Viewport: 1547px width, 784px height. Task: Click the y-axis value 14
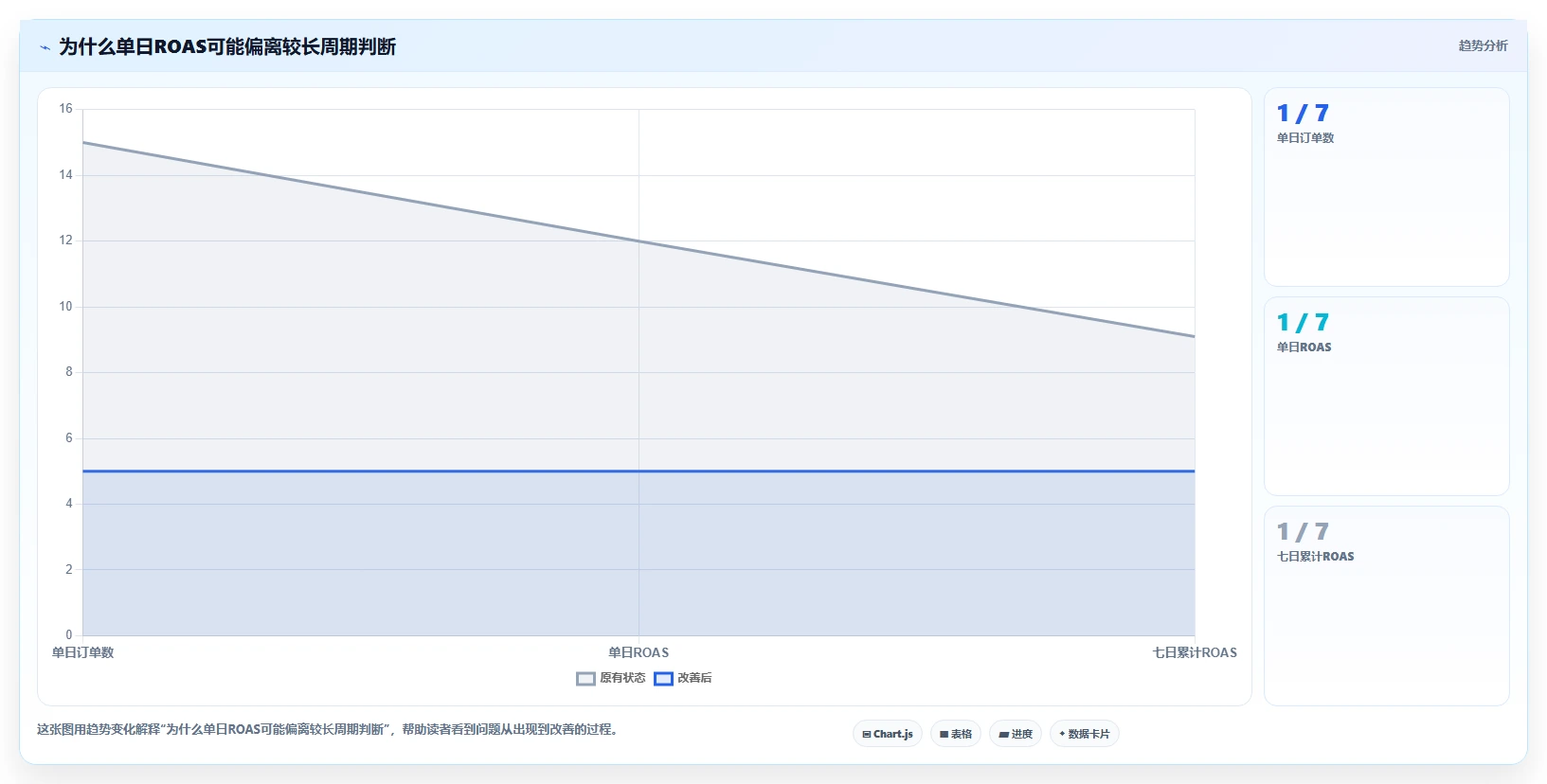[65, 175]
